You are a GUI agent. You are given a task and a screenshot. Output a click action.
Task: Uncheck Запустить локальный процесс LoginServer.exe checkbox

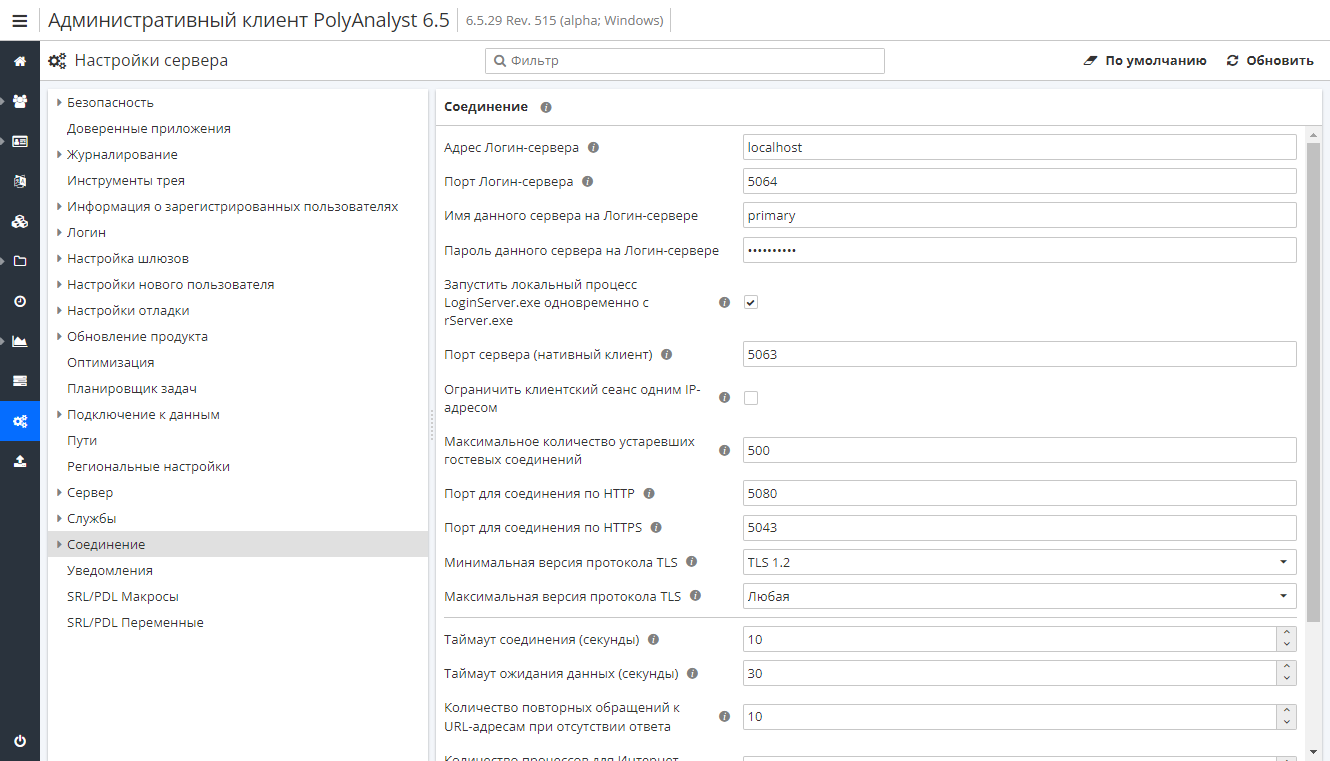751,302
